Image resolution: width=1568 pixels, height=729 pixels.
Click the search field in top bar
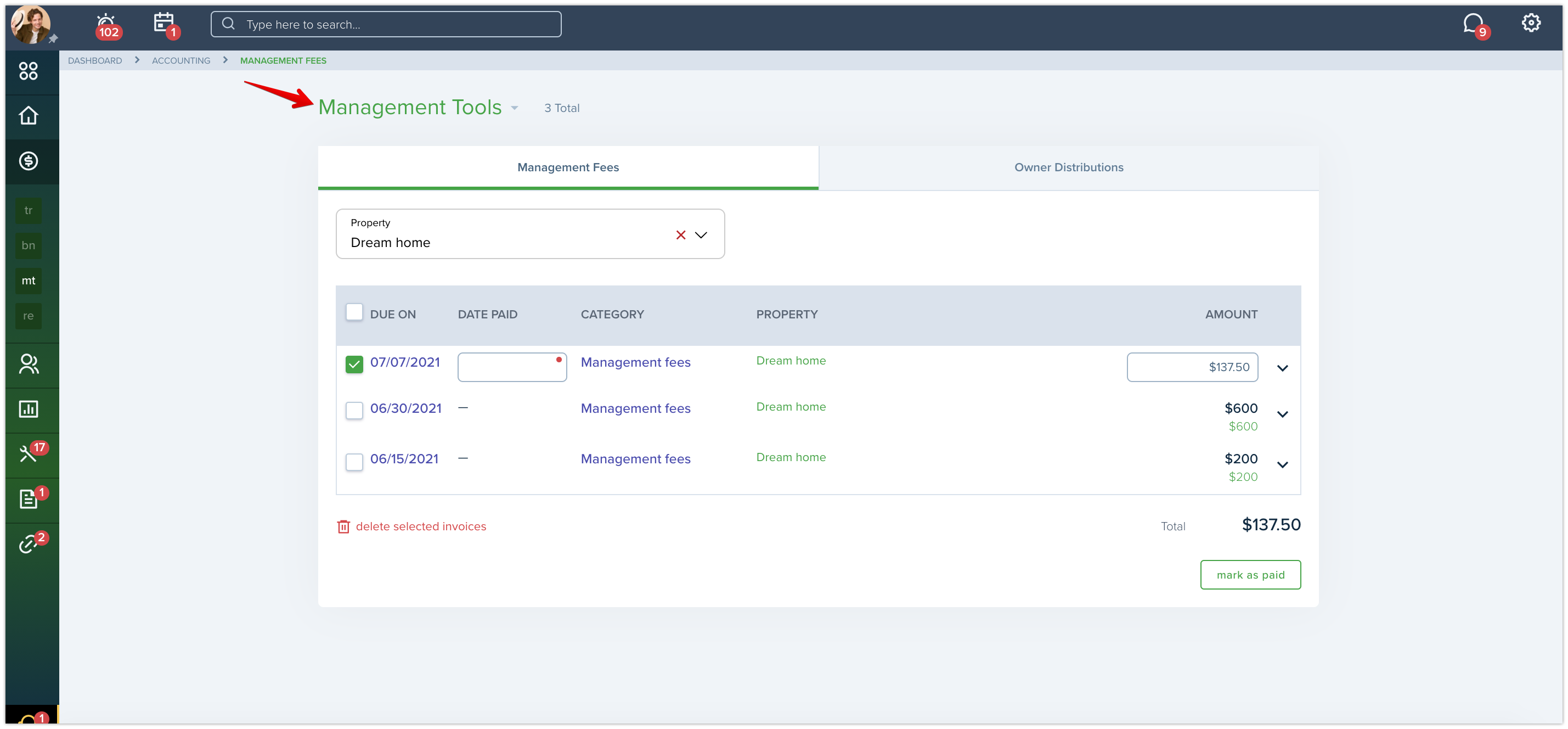click(x=386, y=24)
